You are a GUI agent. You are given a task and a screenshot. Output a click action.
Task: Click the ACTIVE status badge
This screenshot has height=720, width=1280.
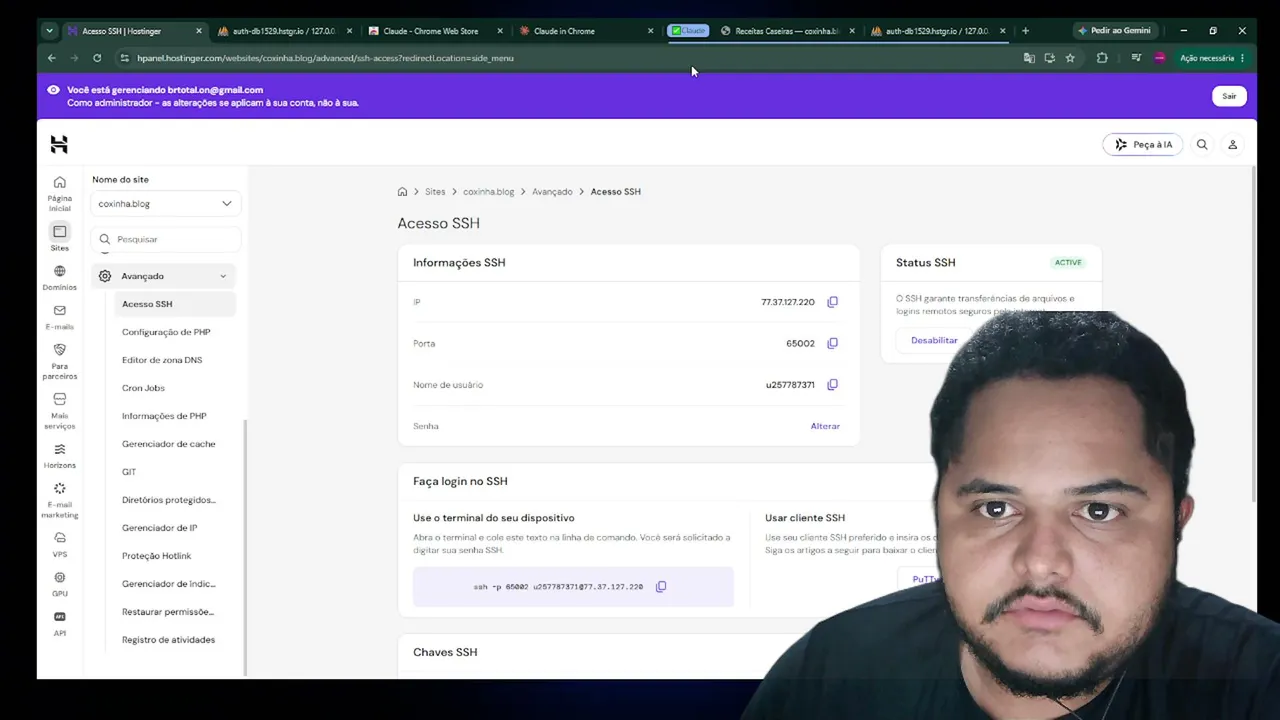1068,263
